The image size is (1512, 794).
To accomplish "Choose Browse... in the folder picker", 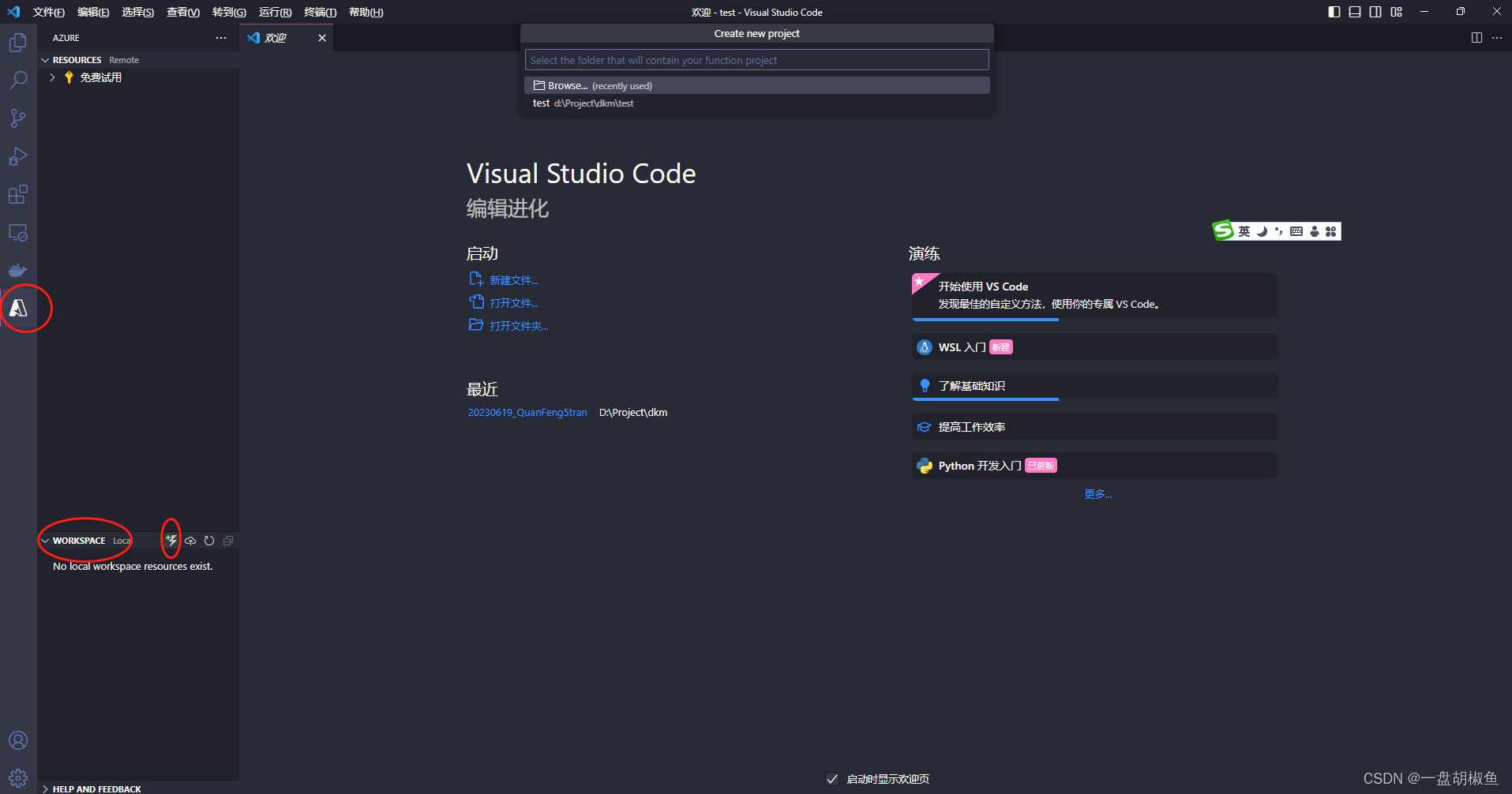I will (756, 85).
